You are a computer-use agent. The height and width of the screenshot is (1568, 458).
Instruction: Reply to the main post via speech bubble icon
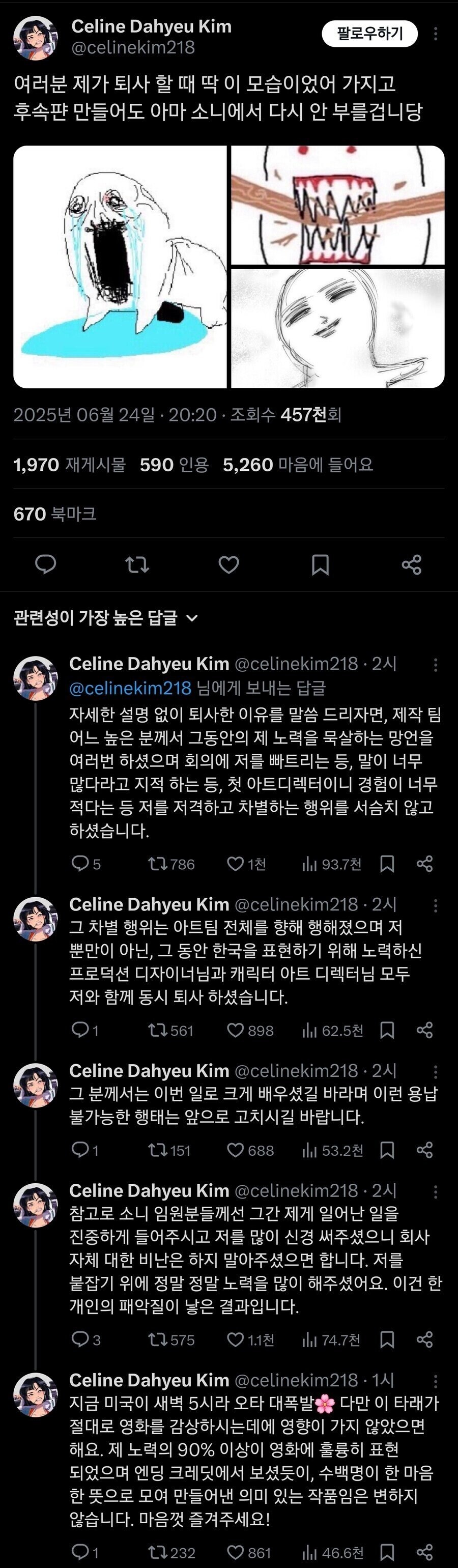(x=46, y=564)
